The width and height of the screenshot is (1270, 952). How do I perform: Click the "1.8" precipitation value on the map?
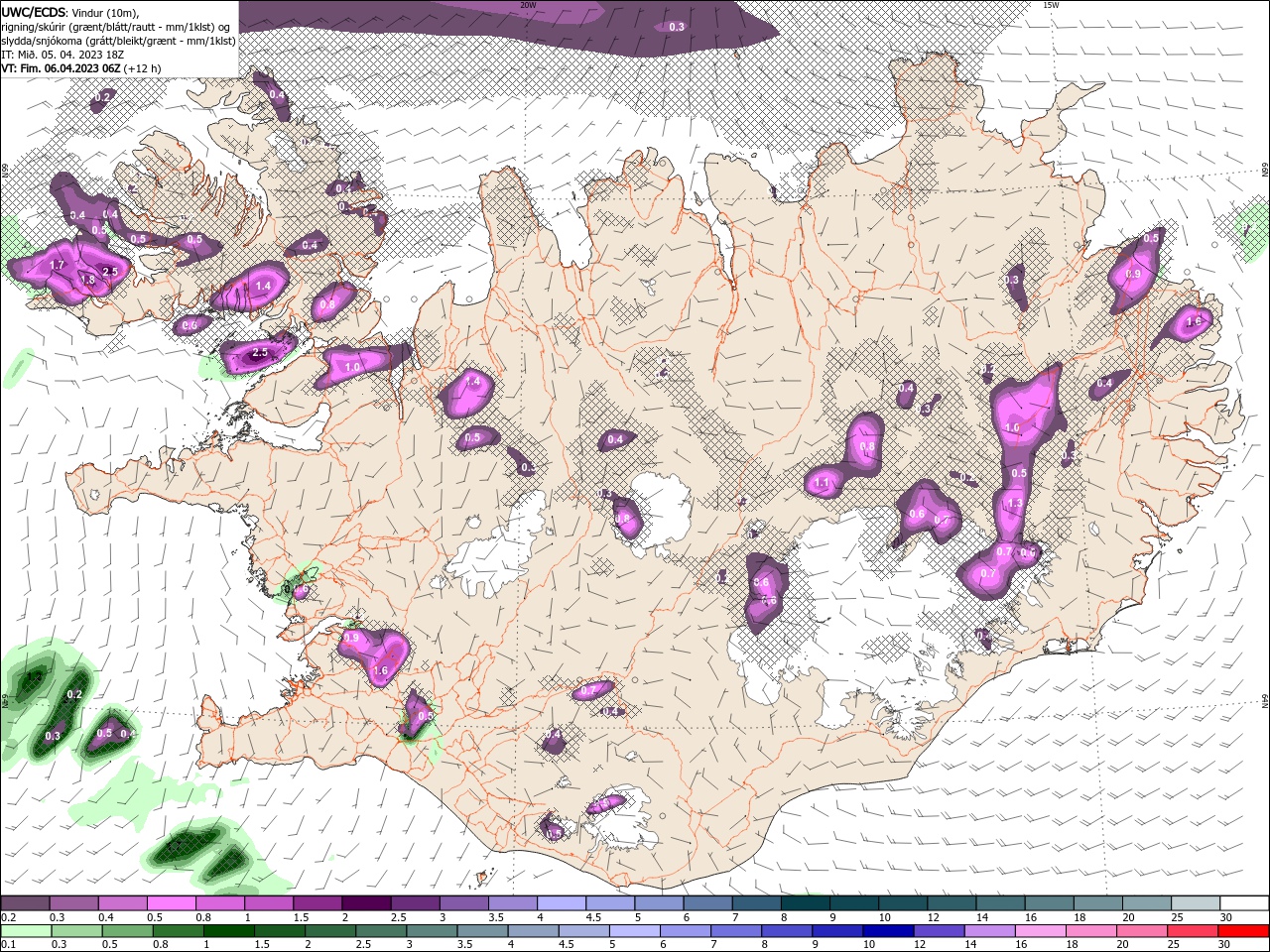click(87, 281)
